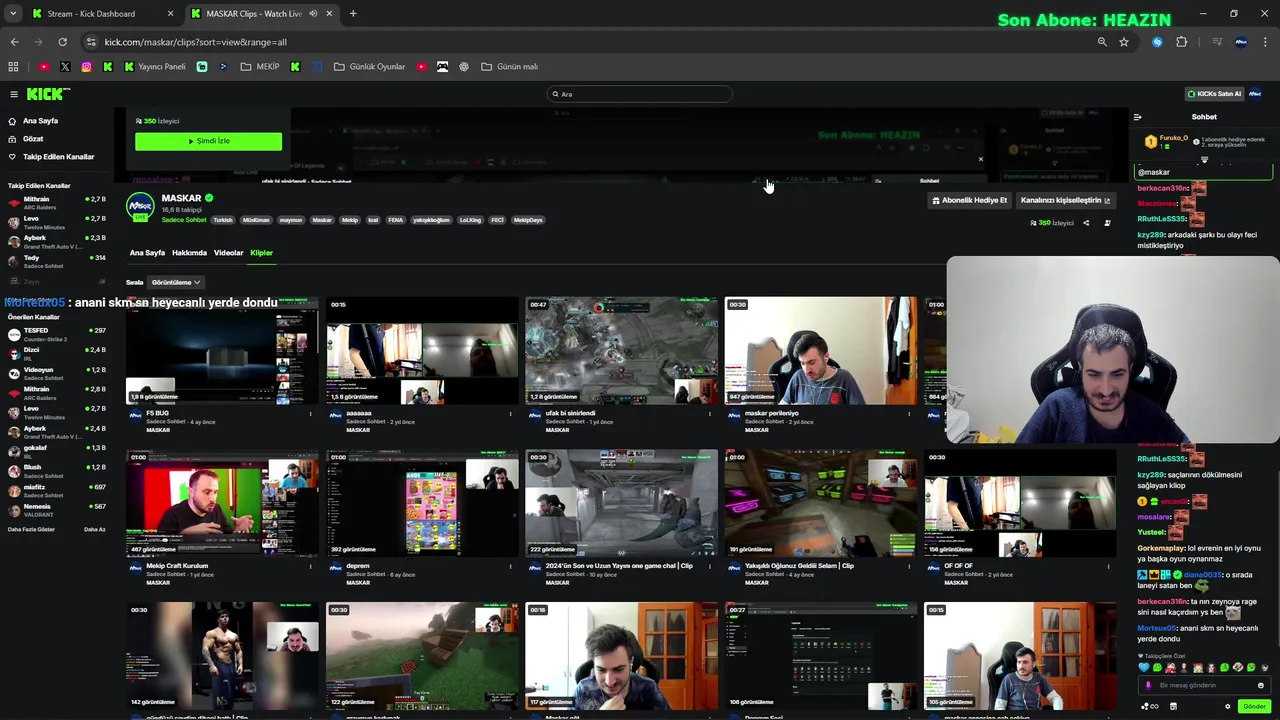Click the LoLKing tag chip
Screen dimensions: 1280x720
(x=470, y=220)
